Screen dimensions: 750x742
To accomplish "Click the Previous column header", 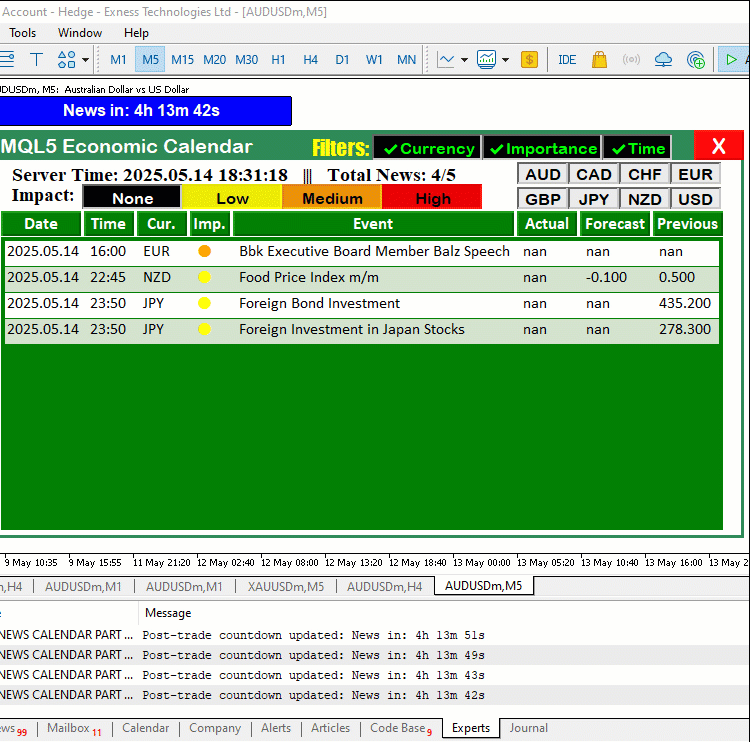I will (x=687, y=223).
